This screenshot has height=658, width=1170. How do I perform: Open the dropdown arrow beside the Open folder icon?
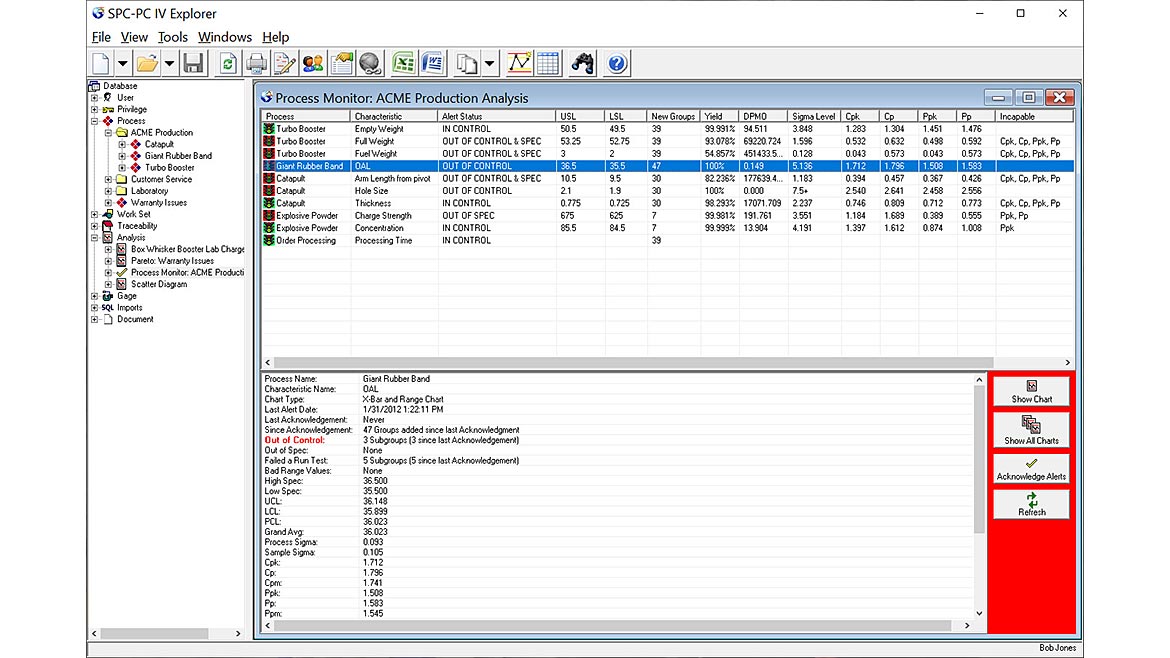coord(169,64)
